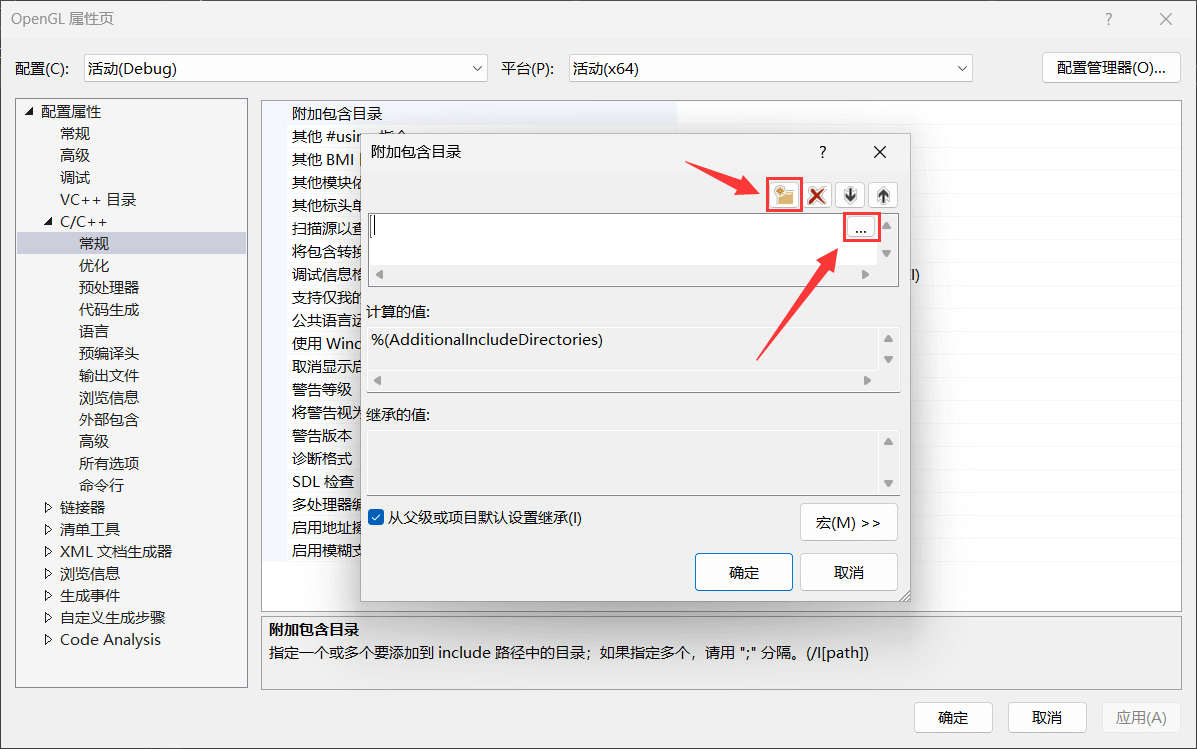This screenshot has width=1197, height=749.
Task: Move line up with the arrow icon
Action: pos(882,195)
